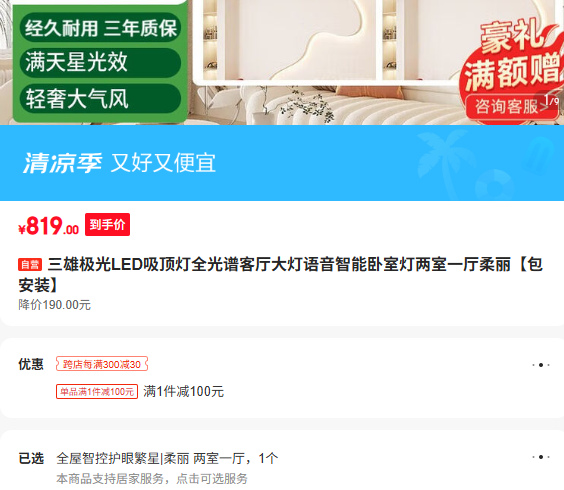Click the red 自营 badge
The height and width of the screenshot is (490, 564).
[30, 265]
